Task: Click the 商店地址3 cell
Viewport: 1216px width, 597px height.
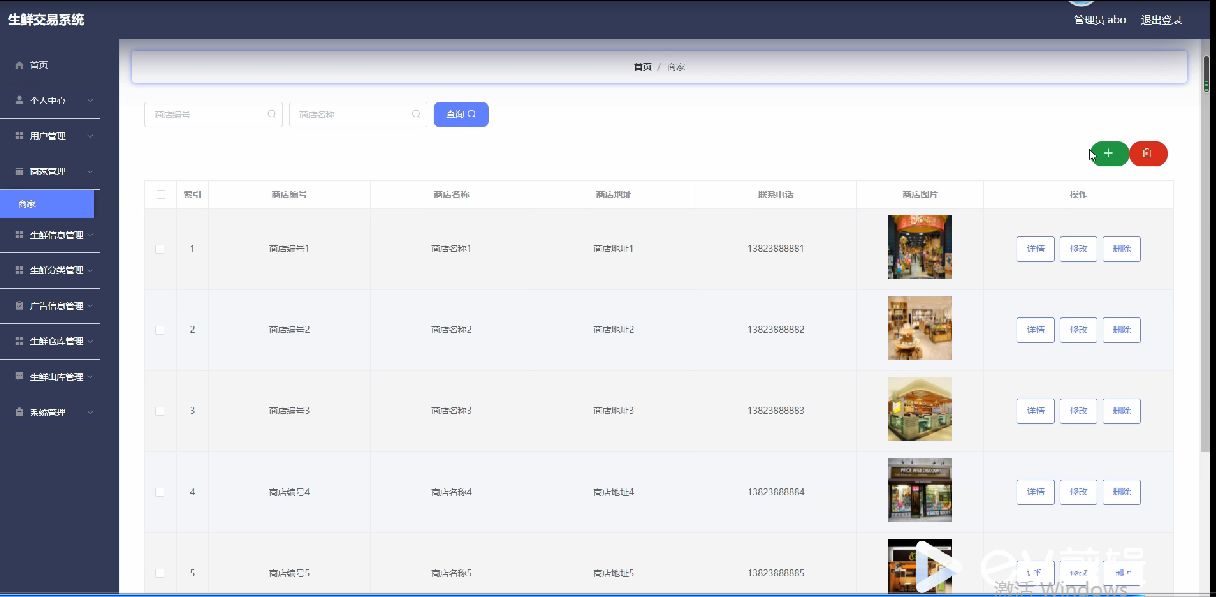Action: pyautogui.click(x=613, y=410)
